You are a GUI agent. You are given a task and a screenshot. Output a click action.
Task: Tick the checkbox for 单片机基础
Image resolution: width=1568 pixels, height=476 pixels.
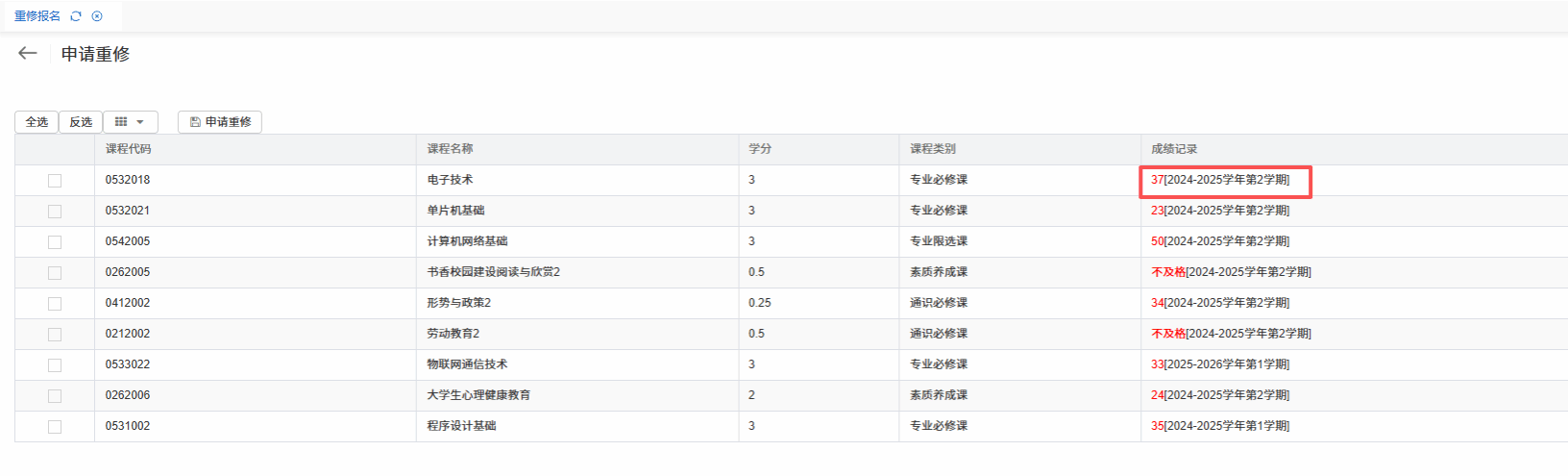click(55, 212)
